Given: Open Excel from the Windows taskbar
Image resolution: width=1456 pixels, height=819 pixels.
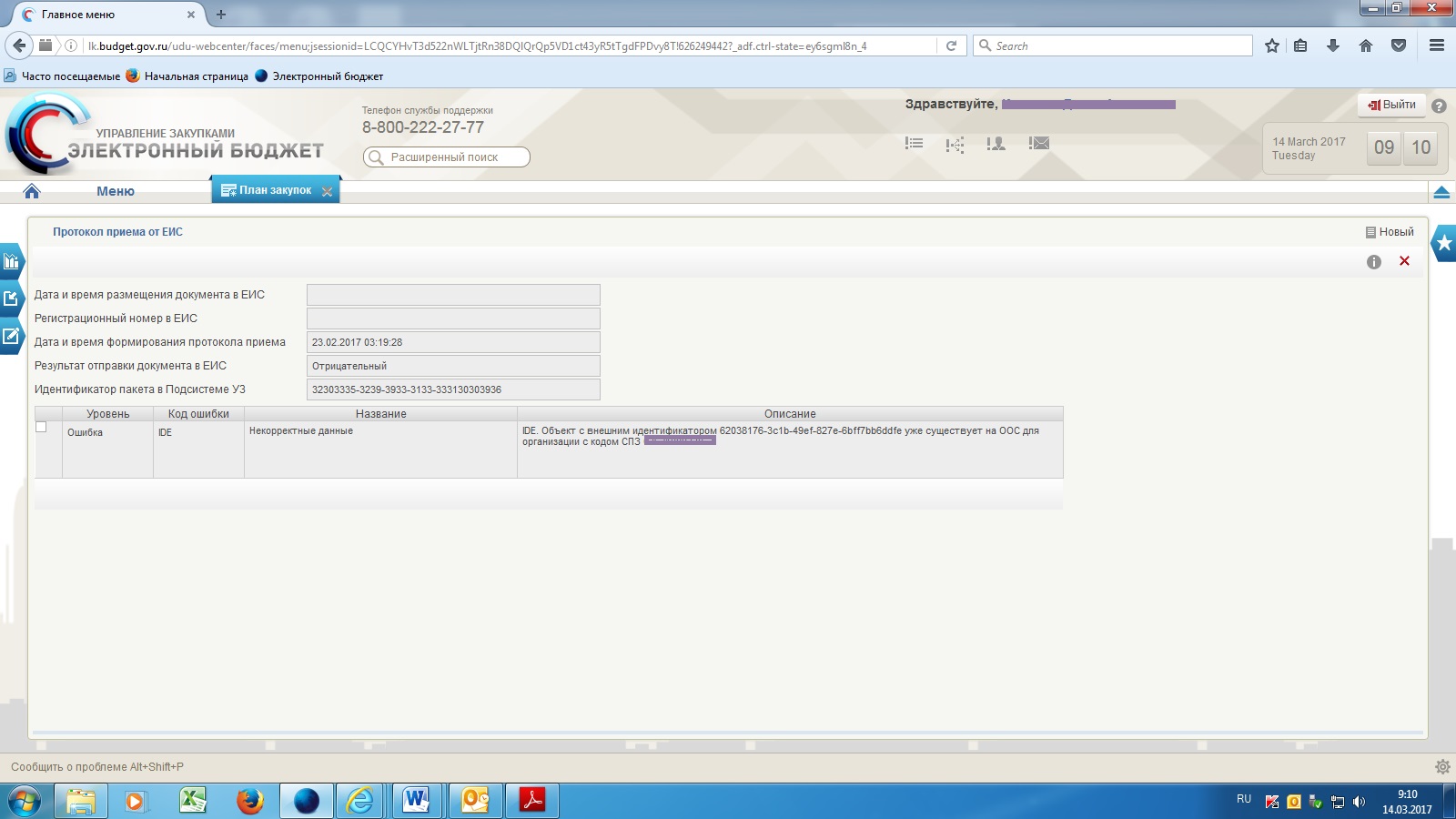Looking at the screenshot, I should [x=193, y=801].
